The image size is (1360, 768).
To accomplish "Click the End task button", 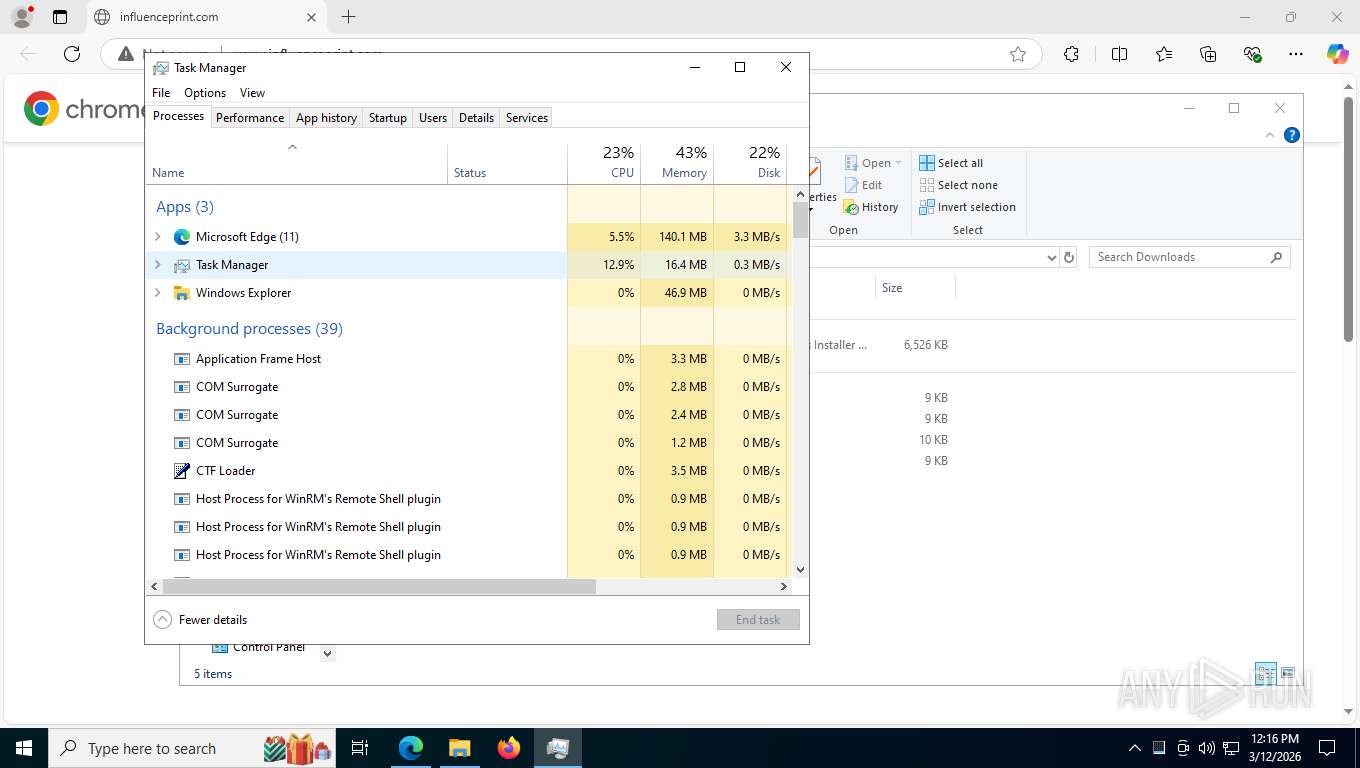I will (x=758, y=620).
